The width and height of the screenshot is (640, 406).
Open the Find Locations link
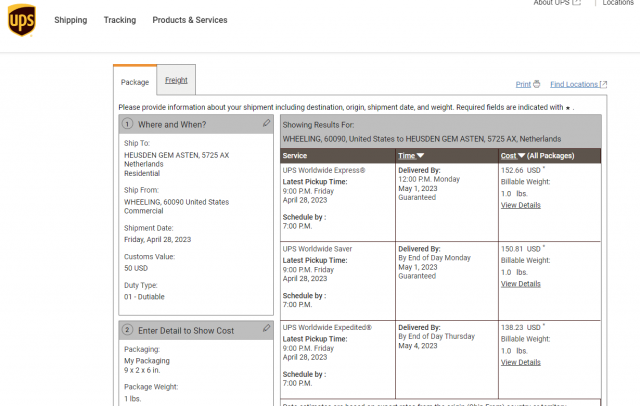574,84
